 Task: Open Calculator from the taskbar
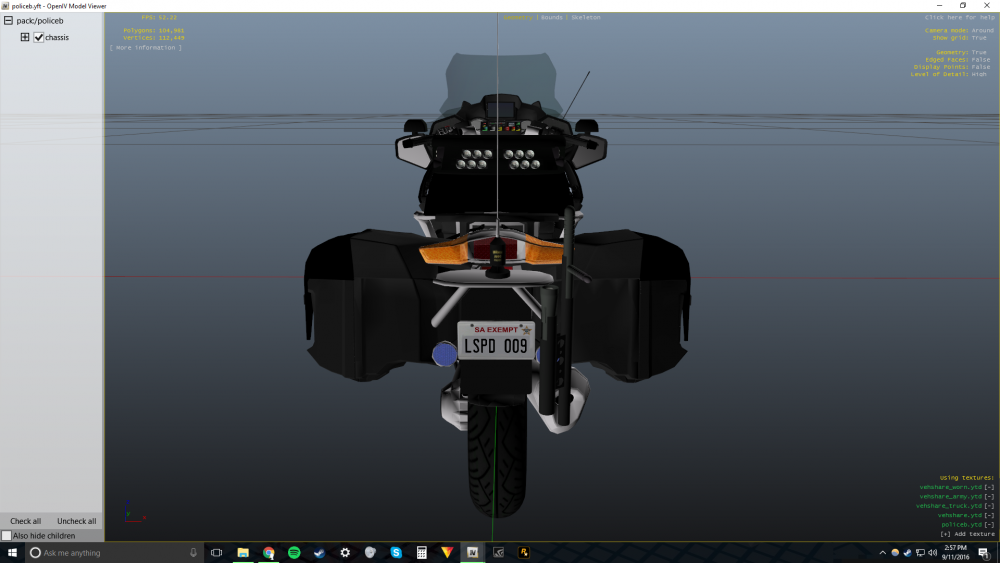coord(422,553)
